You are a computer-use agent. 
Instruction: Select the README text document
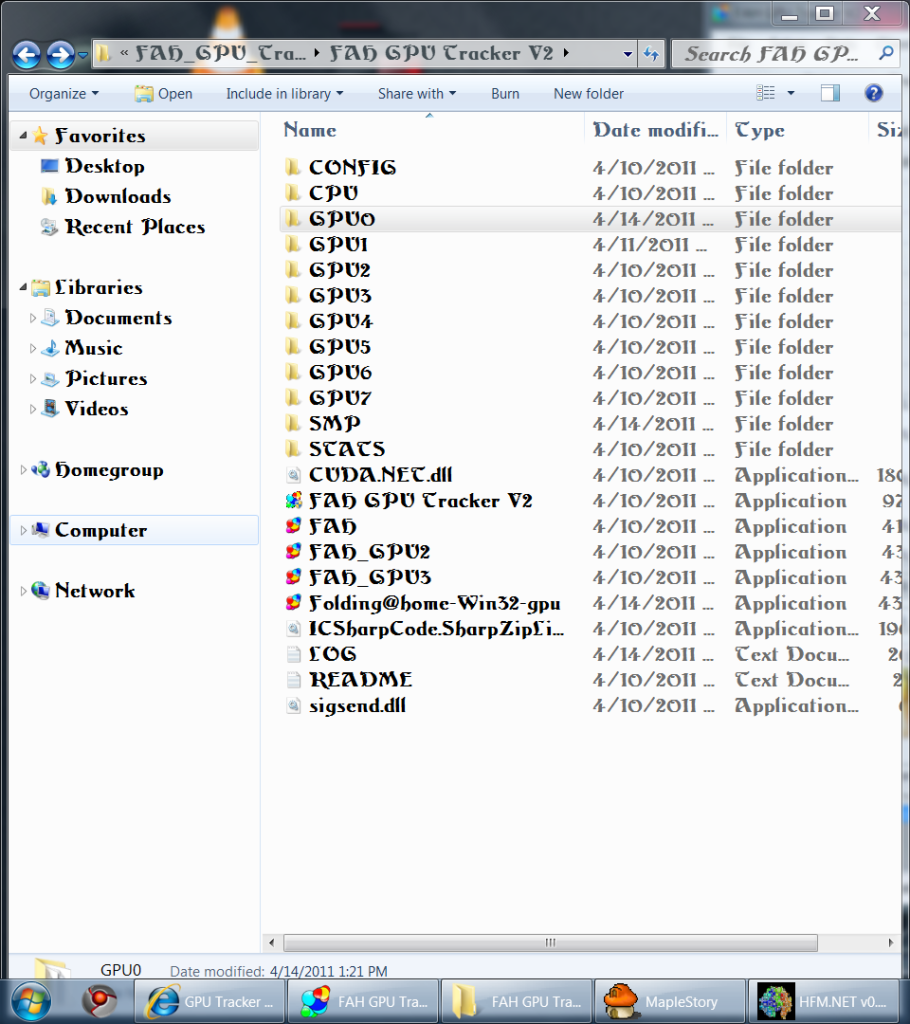(360, 679)
